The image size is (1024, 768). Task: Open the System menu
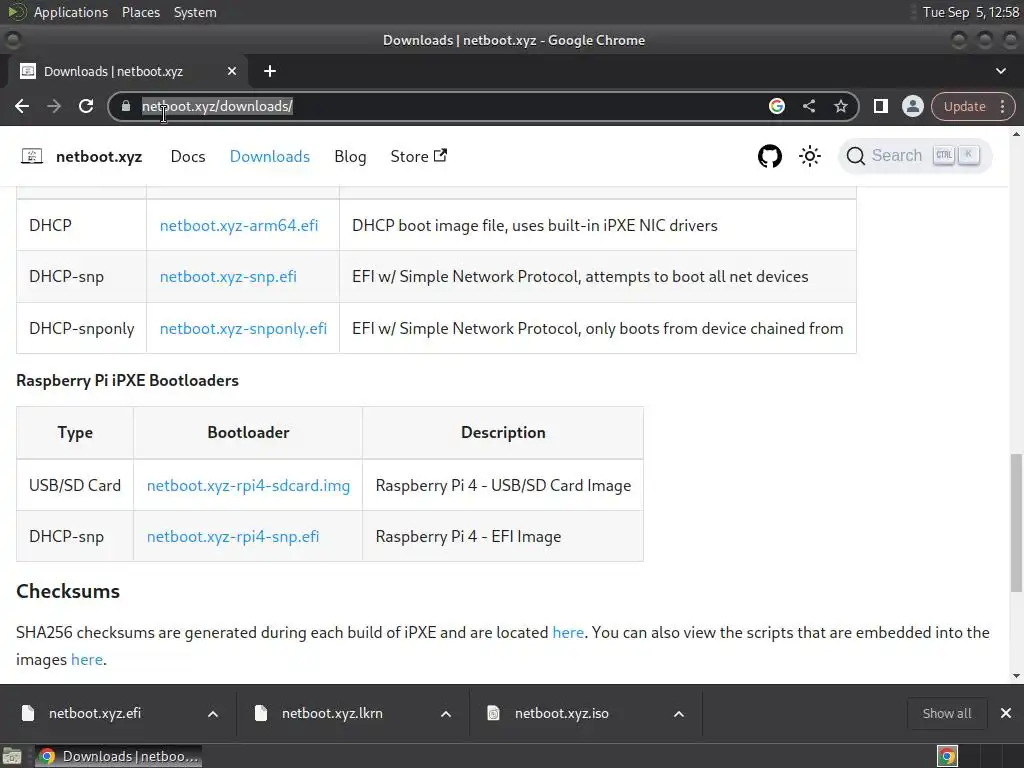point(195,12)
